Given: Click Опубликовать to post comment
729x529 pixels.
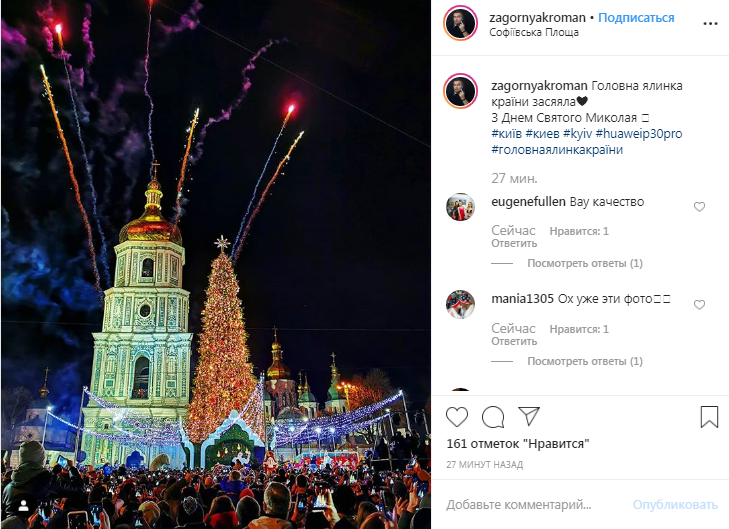Looking at the screenshot, I should pyautogui.click(x=675, y=505).
